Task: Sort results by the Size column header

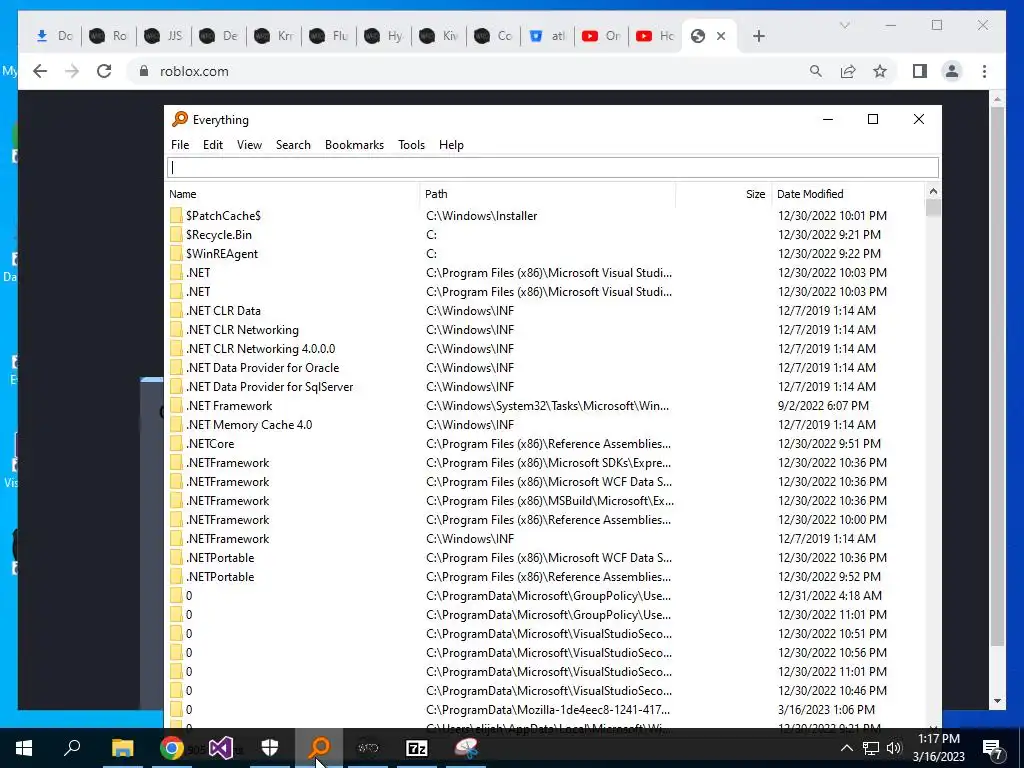Action: point(724,194)
